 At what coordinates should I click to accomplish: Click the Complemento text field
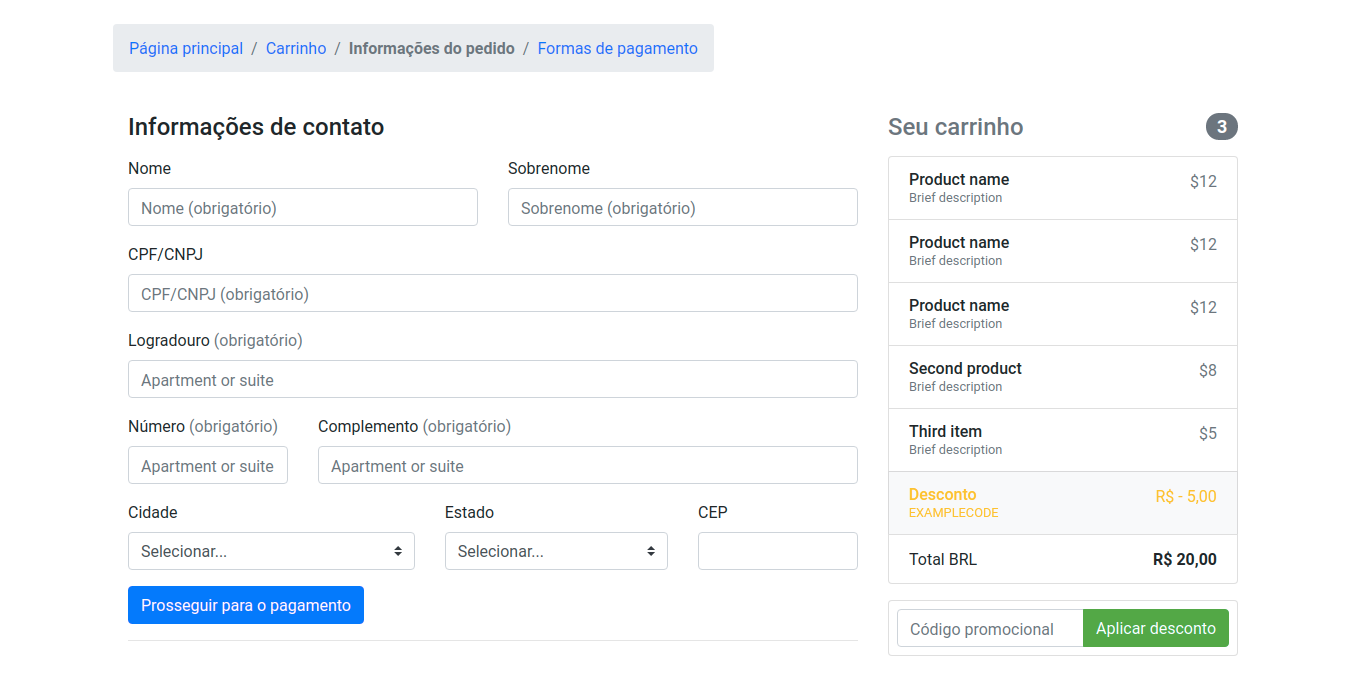(588, 465)
